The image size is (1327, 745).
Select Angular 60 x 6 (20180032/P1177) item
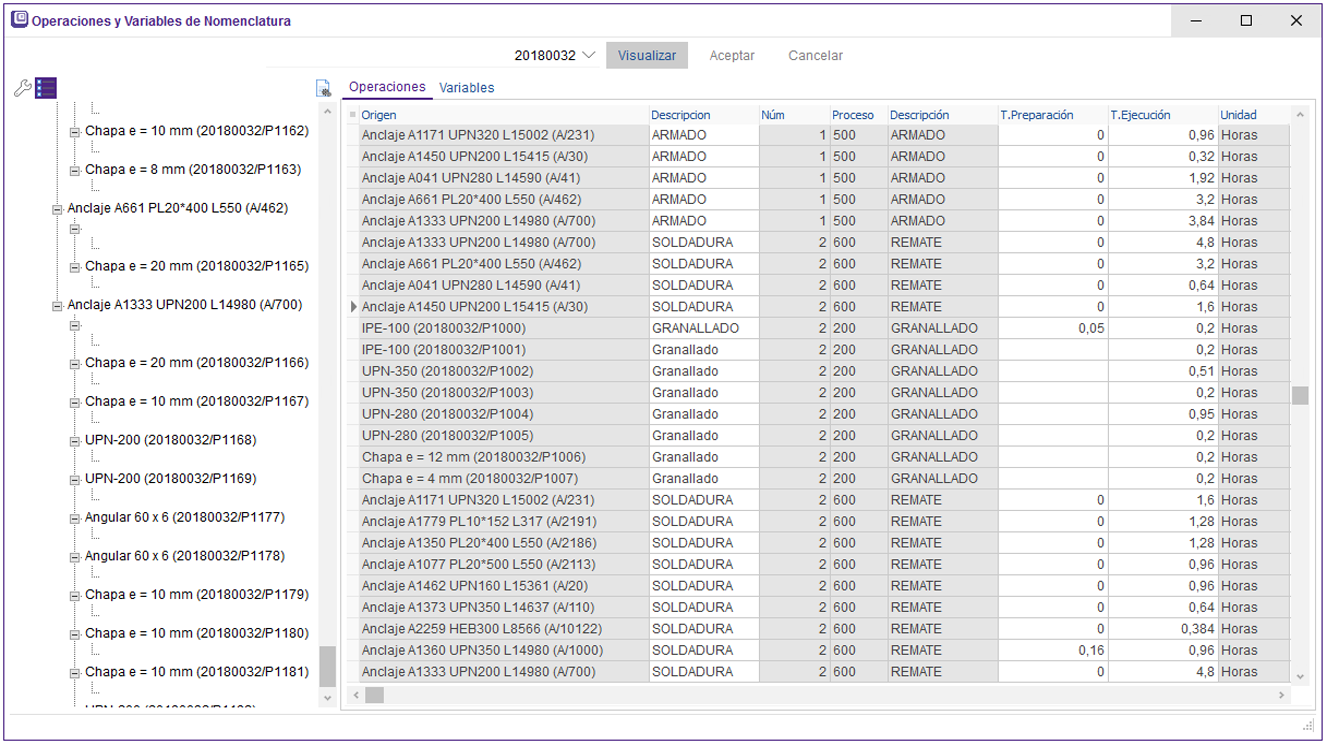(185, 517)
